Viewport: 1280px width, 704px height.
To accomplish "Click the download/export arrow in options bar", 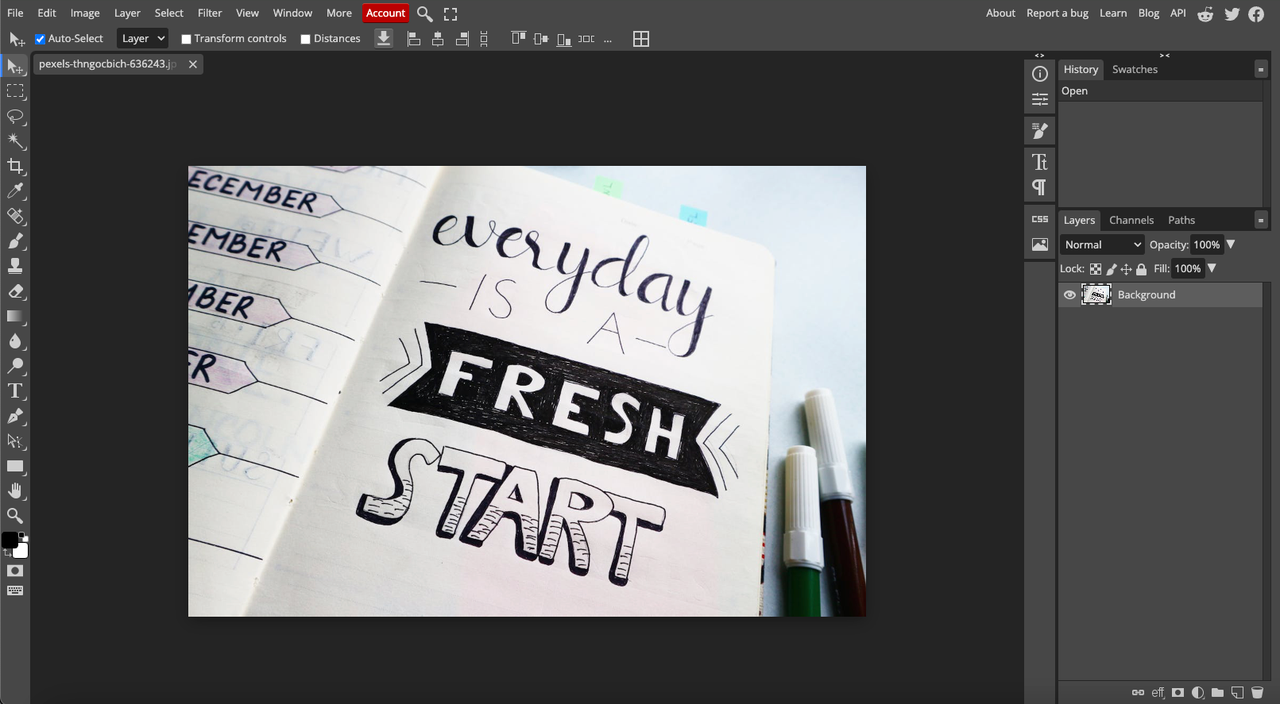I will point(383,38).
